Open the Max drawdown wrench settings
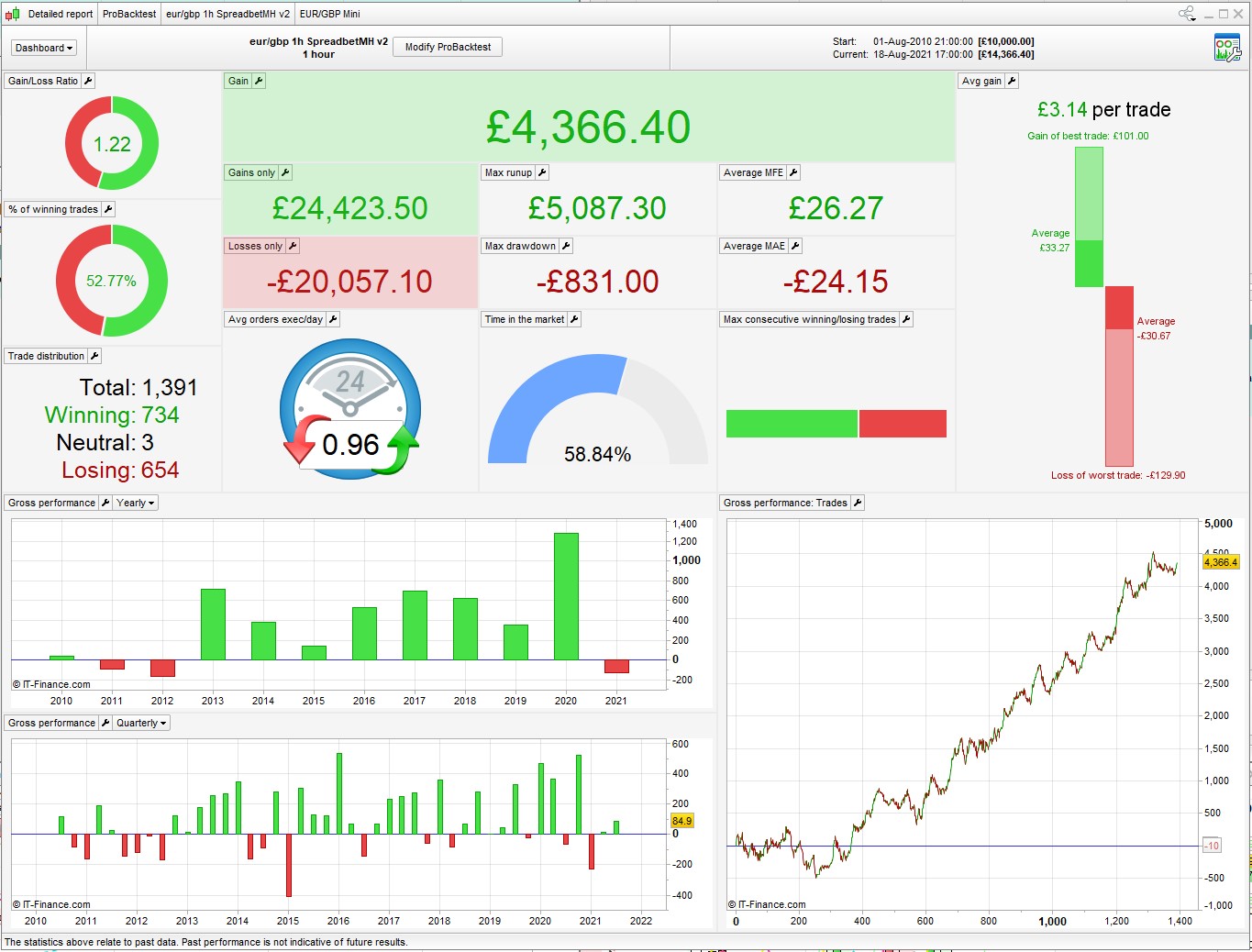 tap(566, 246)
